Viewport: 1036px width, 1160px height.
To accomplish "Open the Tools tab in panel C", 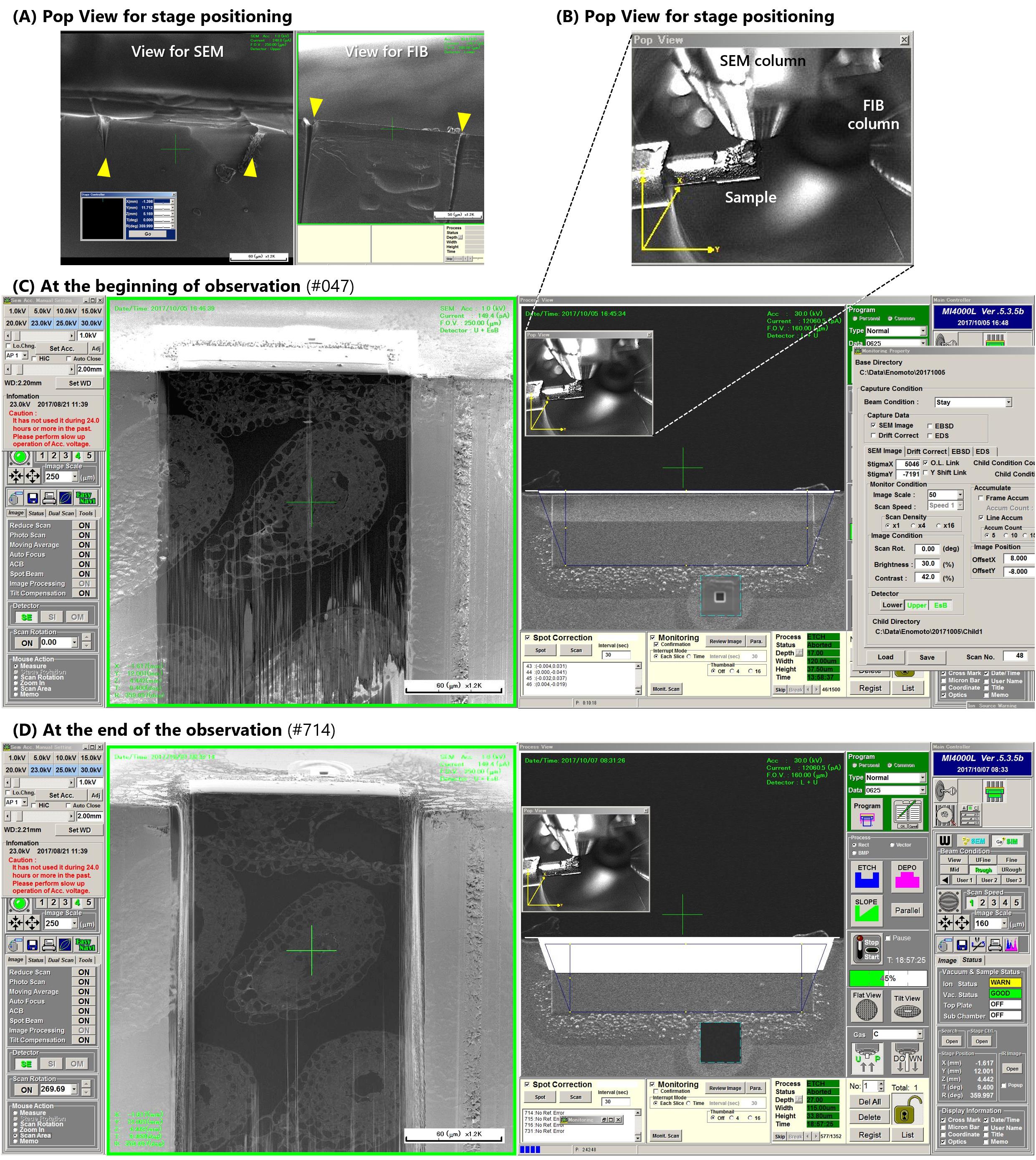I will [86, 513].
